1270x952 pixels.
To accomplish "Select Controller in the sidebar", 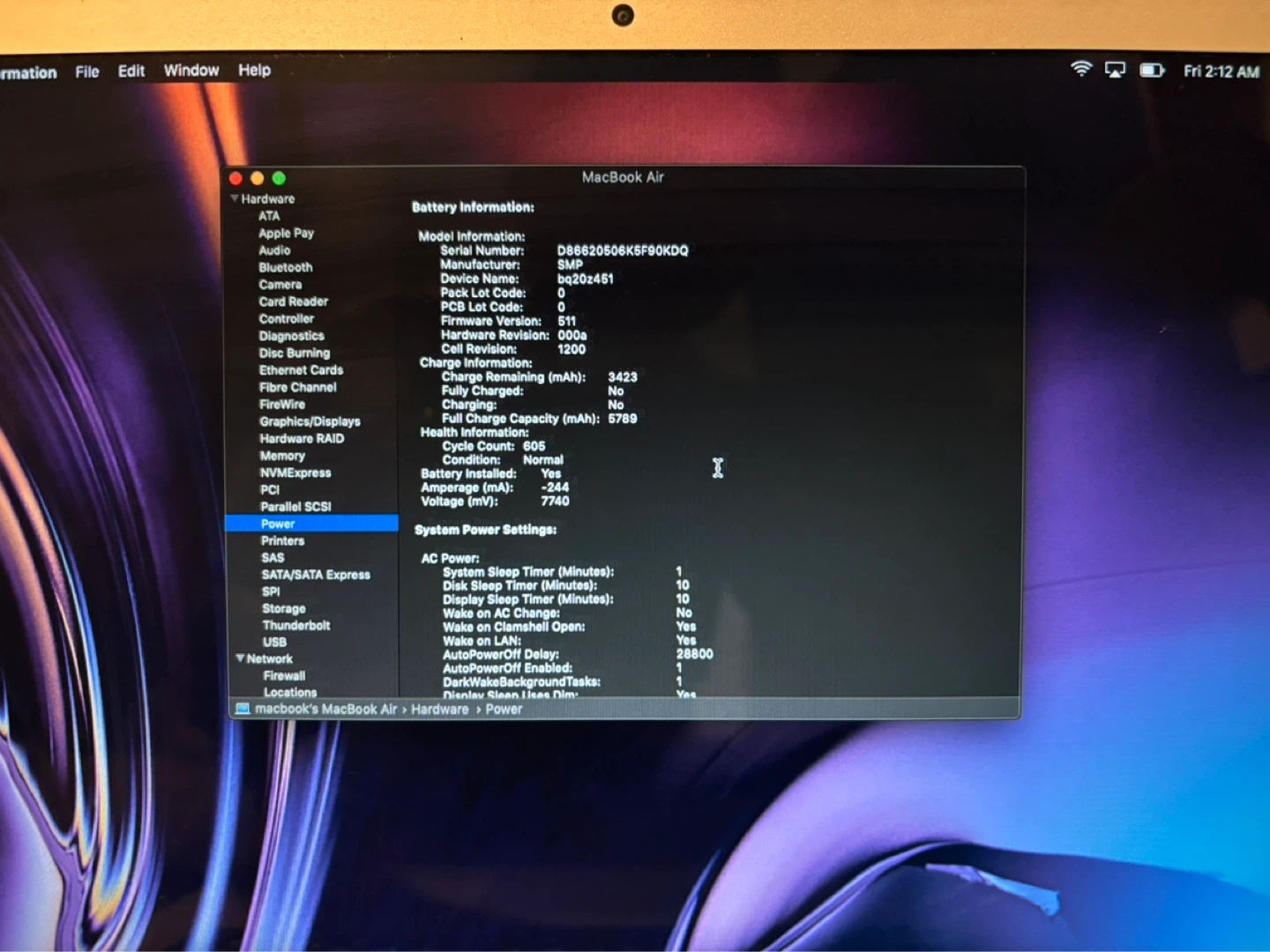I will click(x=286, y=319).
